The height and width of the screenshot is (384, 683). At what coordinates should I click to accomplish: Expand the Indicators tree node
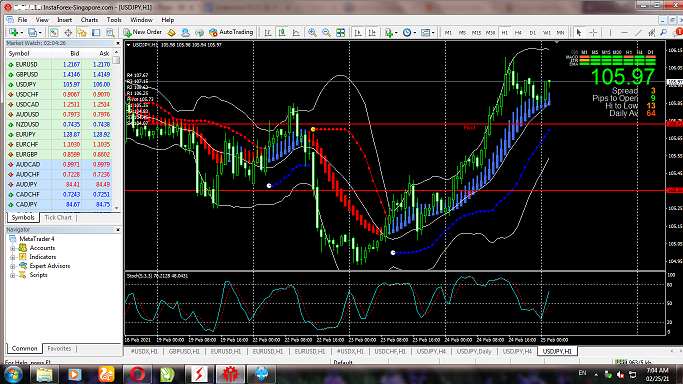(13, 257)
